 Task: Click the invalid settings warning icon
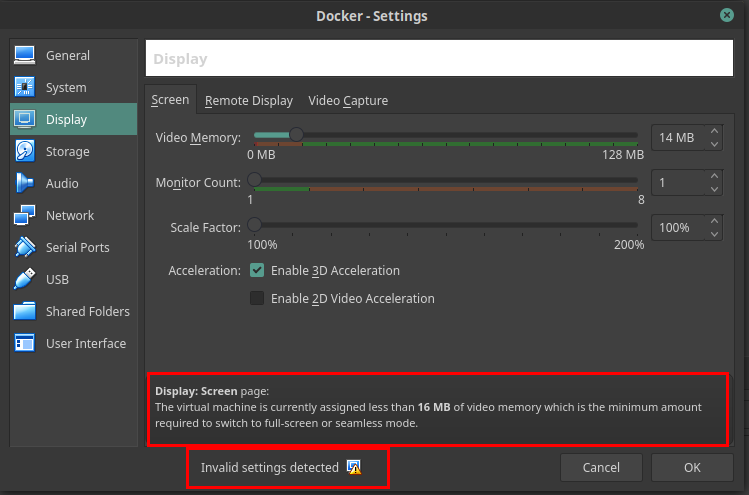coord(354,467)
